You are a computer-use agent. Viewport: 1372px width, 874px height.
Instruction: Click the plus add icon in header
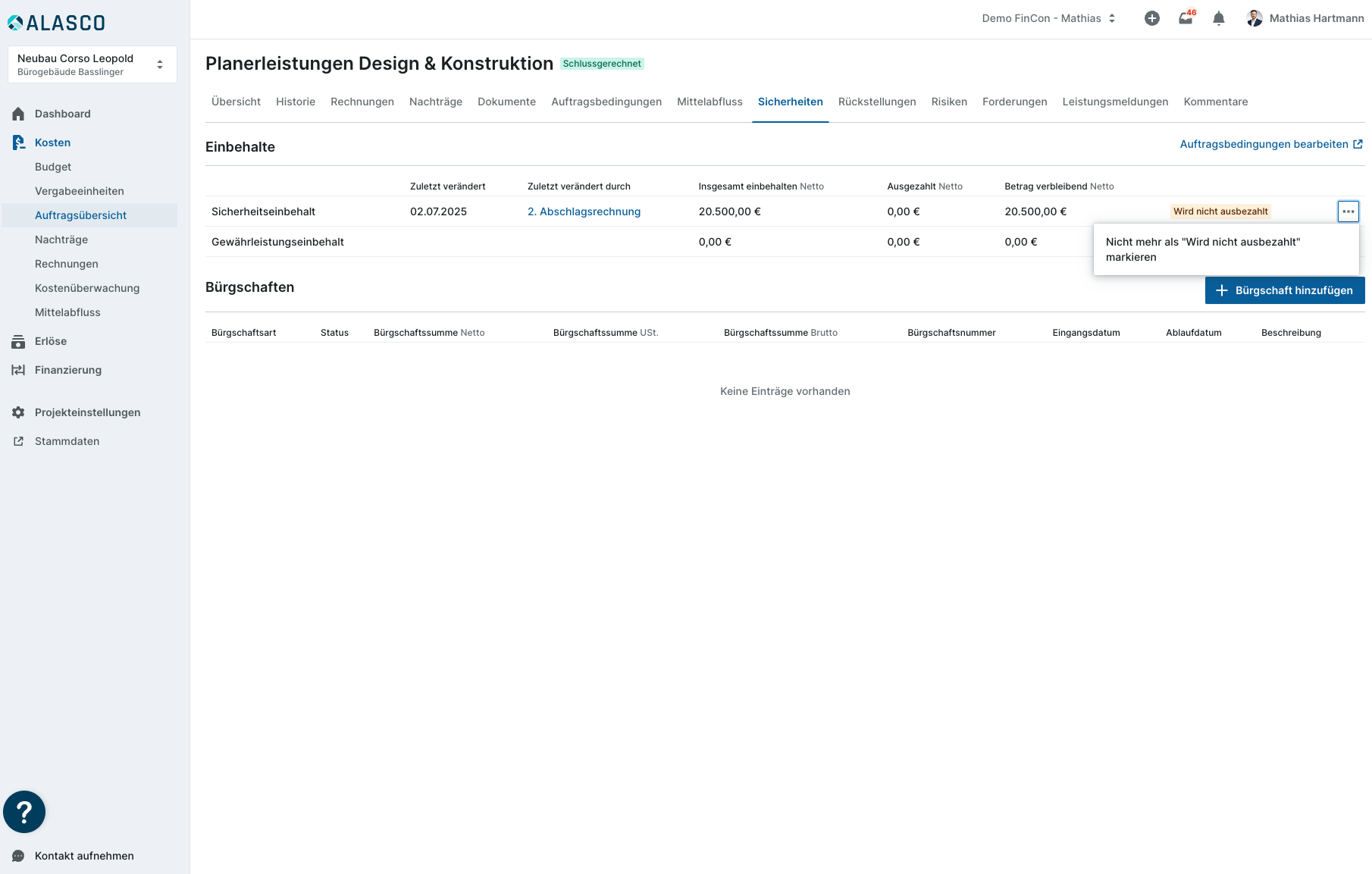1151,18
